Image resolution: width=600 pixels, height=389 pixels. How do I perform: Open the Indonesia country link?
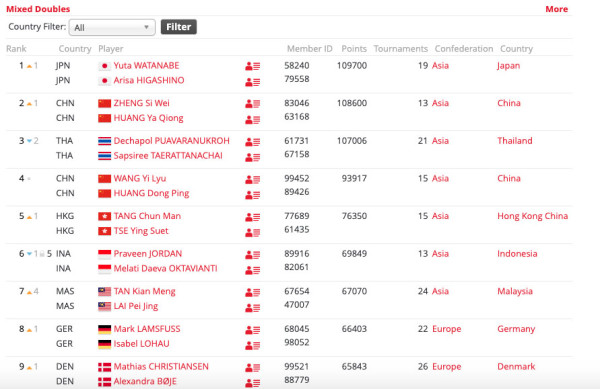(517, 254)
